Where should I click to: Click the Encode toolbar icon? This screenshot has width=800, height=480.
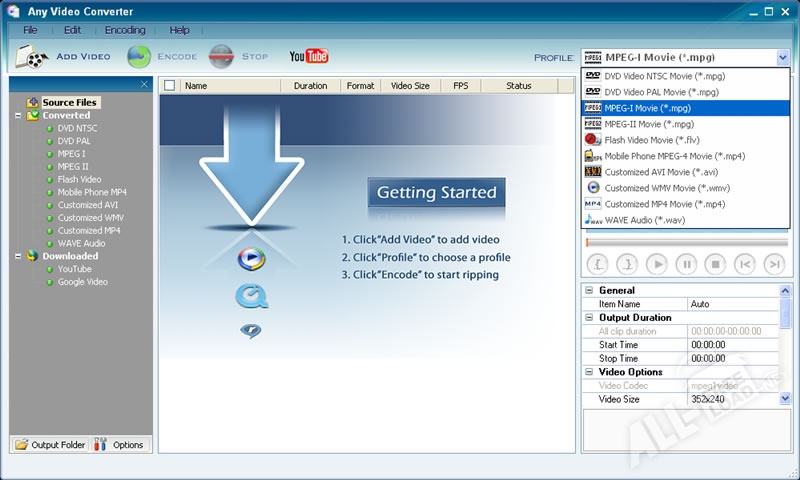click(x=139, y=57)
